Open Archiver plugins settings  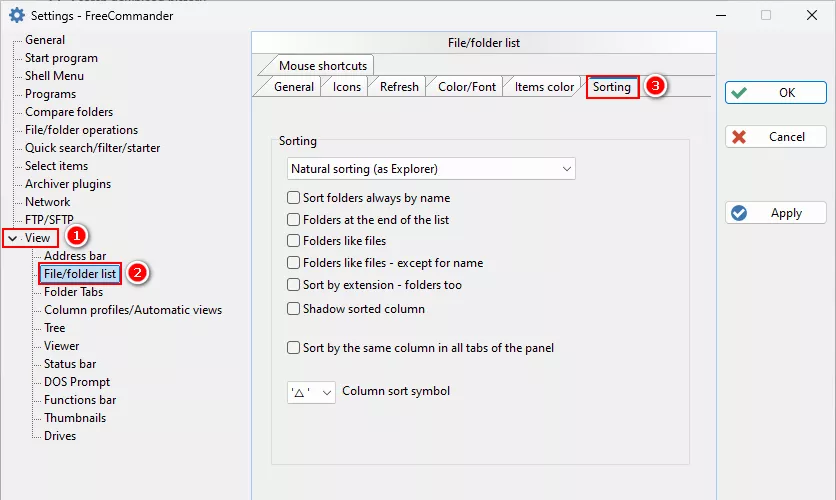tap(68, 184)
